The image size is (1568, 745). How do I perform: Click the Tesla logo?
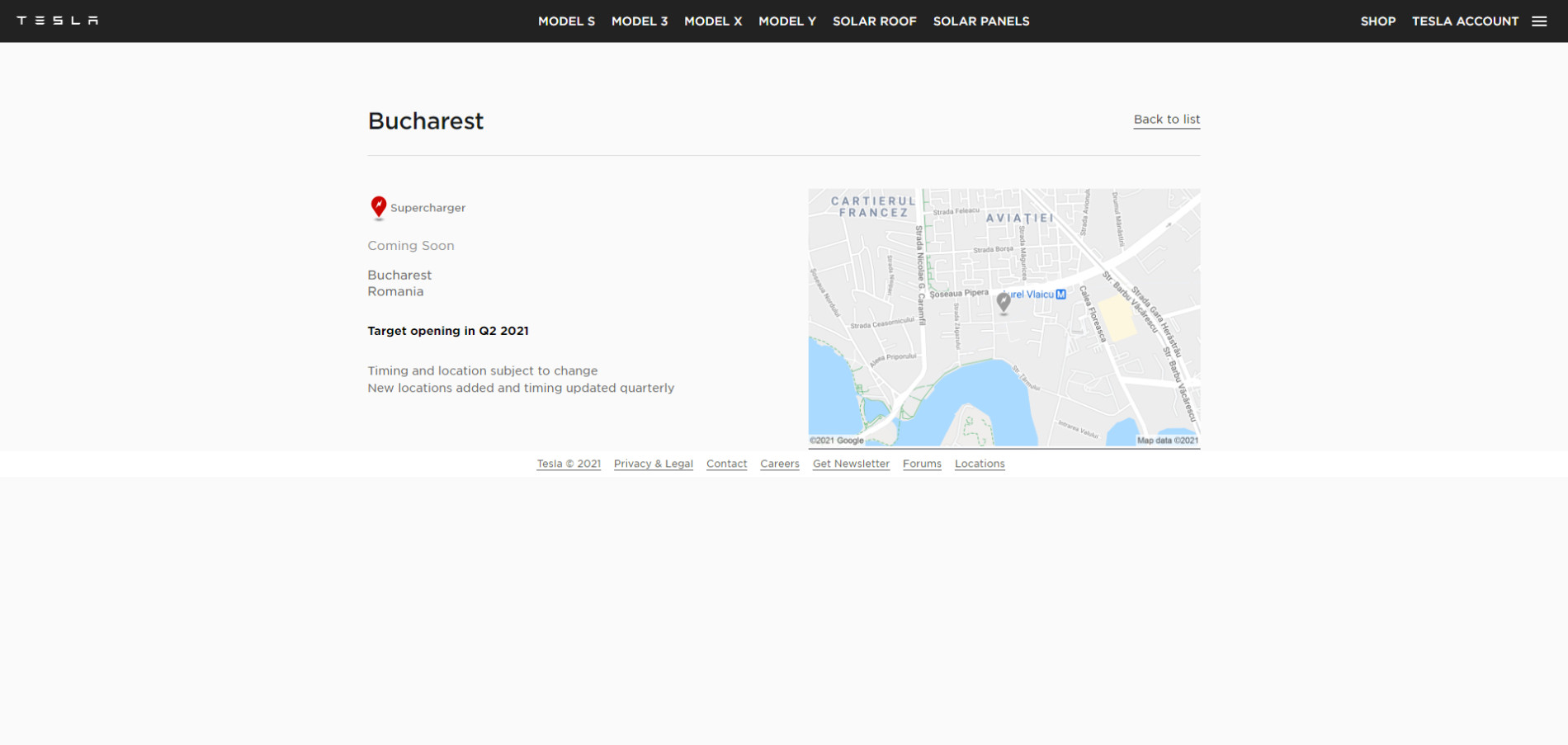click(x=58, y=21)
